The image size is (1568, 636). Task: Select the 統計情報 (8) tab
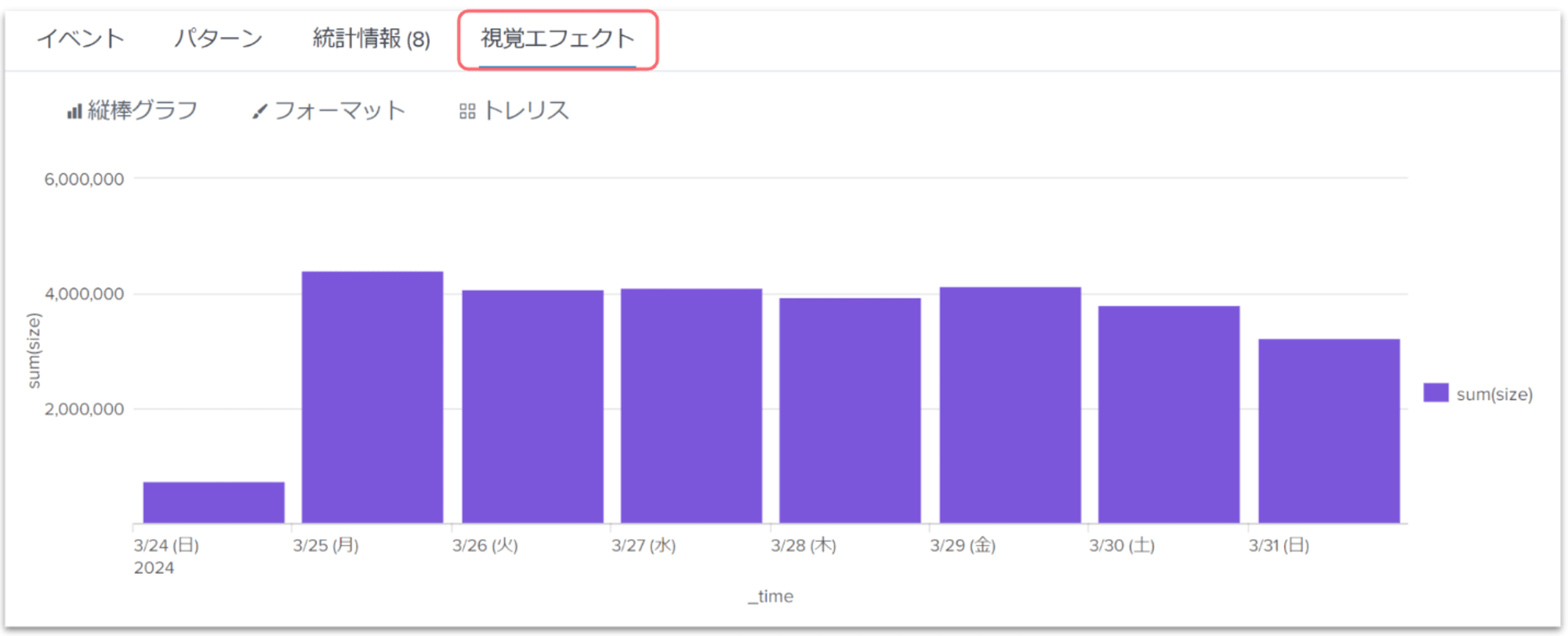[371, 38]
